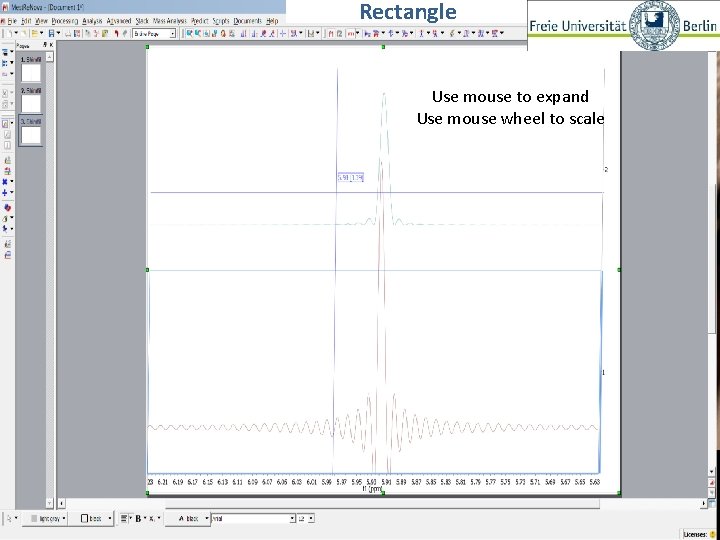
Task: Open the Edit menu
Action: (x=27, y=21)
